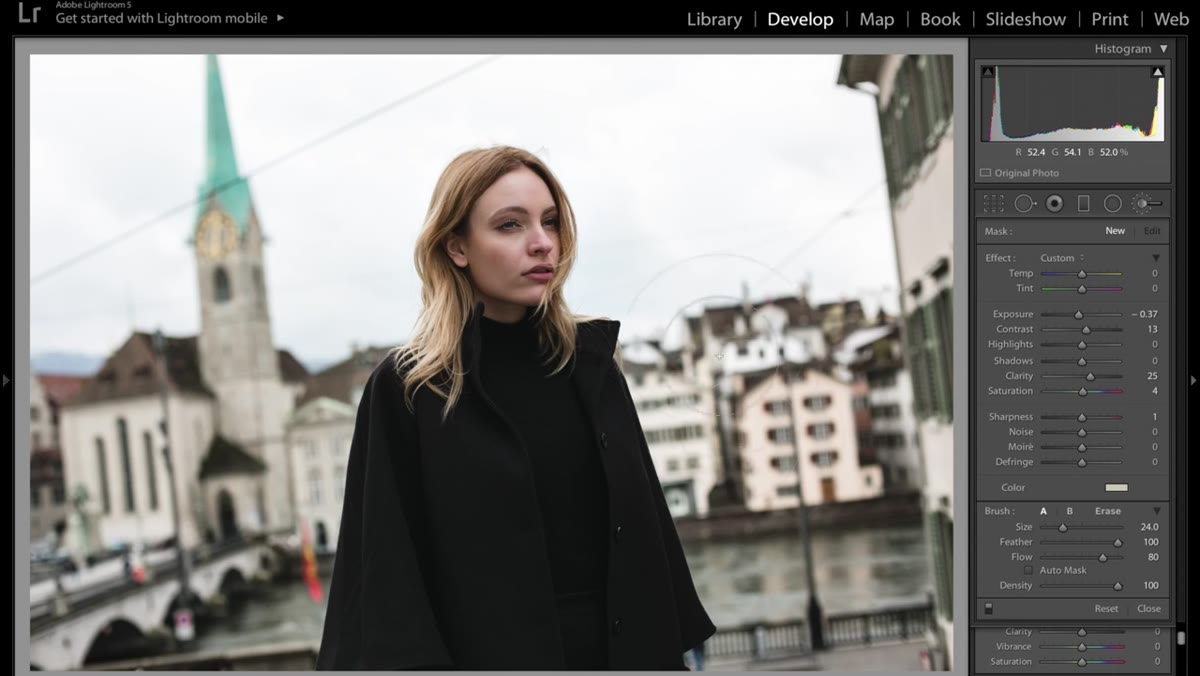Select the Red Eye Correction tool
The width and height of the screenshot is (1200, 676).
pos(1054,204)
